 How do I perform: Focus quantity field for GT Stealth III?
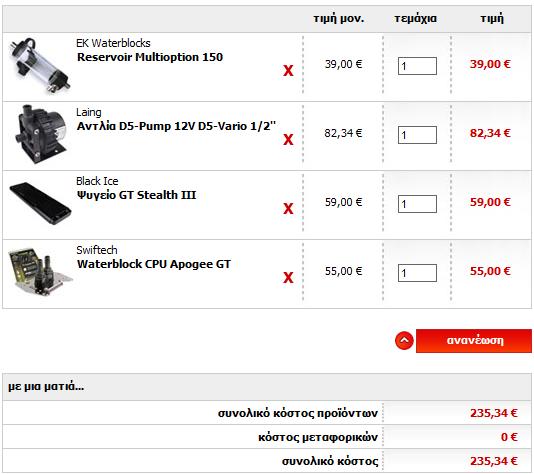417,204
